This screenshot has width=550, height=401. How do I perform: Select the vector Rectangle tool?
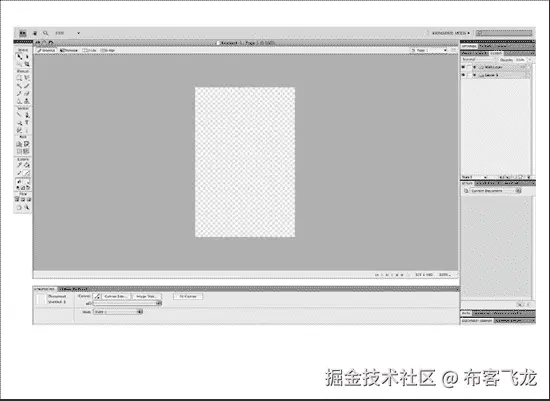point(20,122)
